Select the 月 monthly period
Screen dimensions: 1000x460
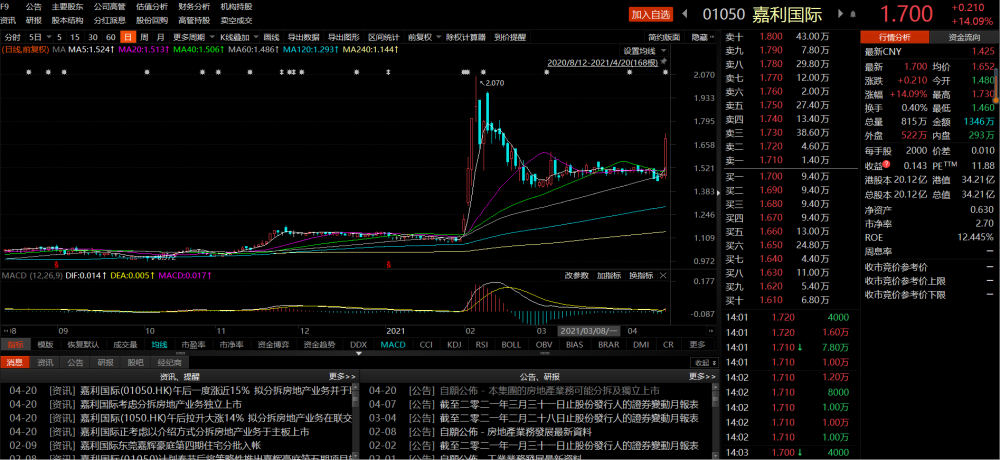tap(160, 37)
